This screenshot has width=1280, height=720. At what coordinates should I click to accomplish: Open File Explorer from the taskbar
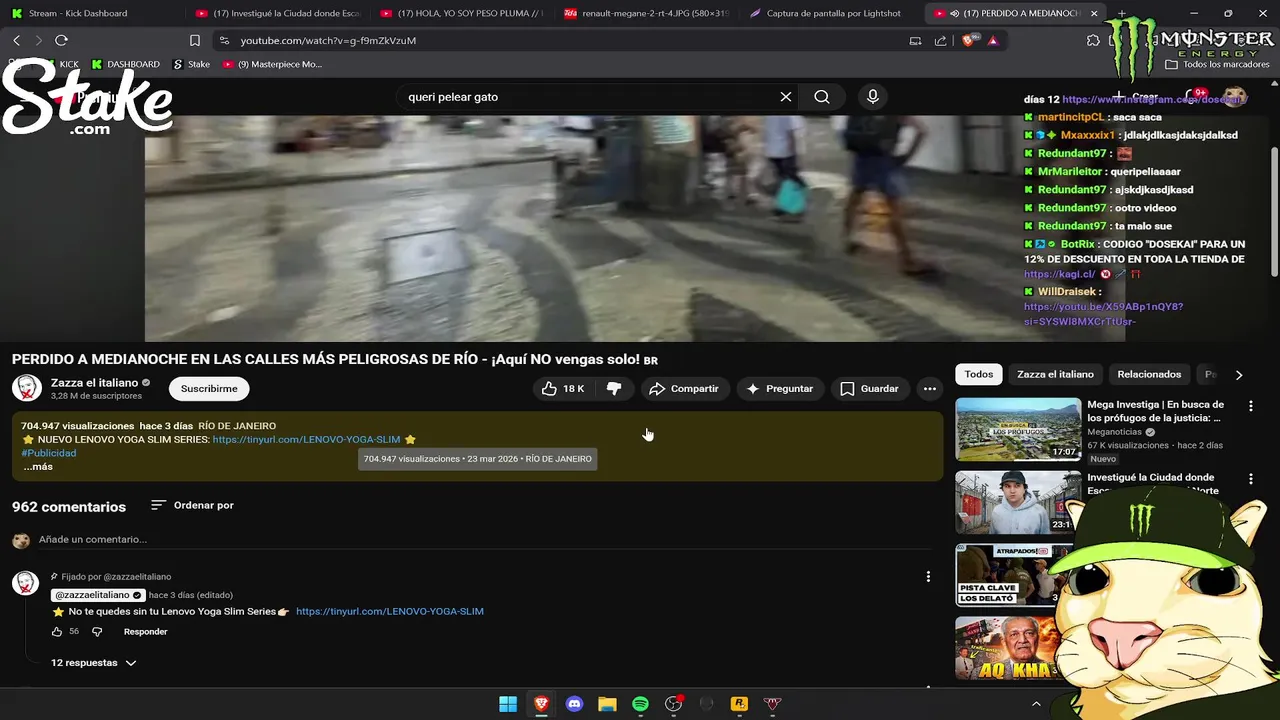(607, 704)
